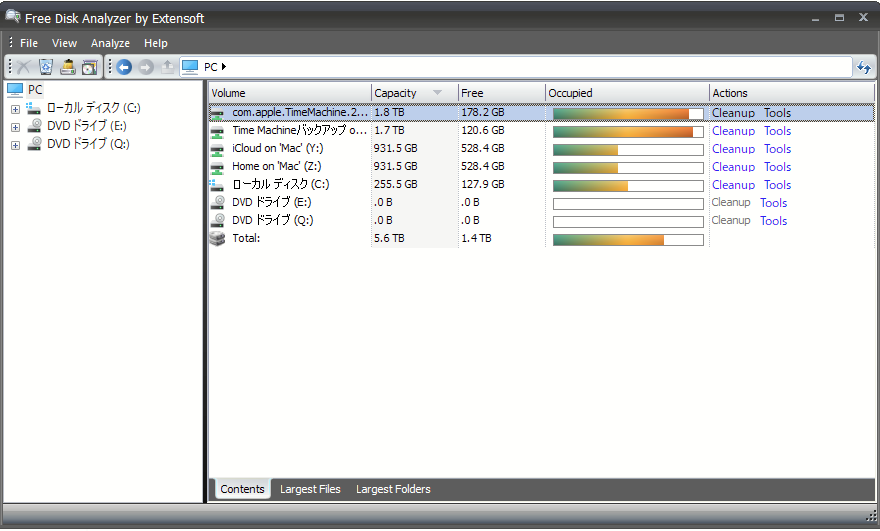Expand DVD ドライブ (E:) tree node
Screen dimensions: 880x531
point(15,127)
